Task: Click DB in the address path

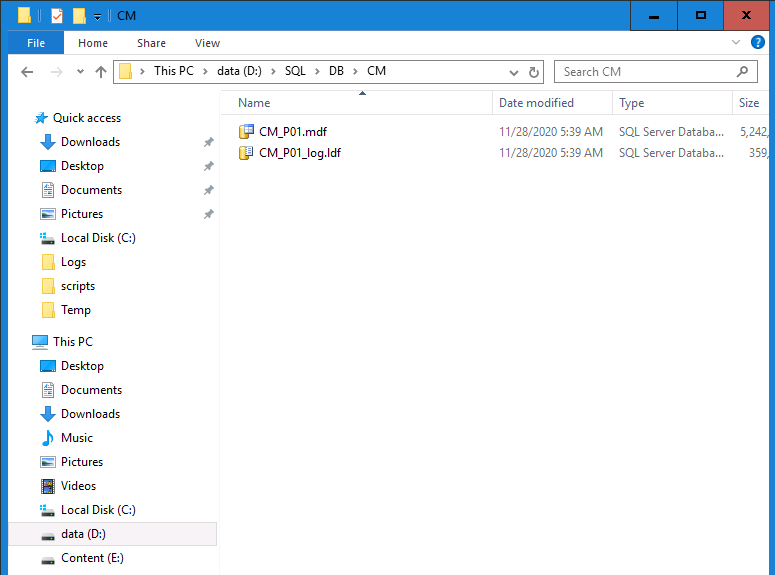Action: [x=336, y=71]
